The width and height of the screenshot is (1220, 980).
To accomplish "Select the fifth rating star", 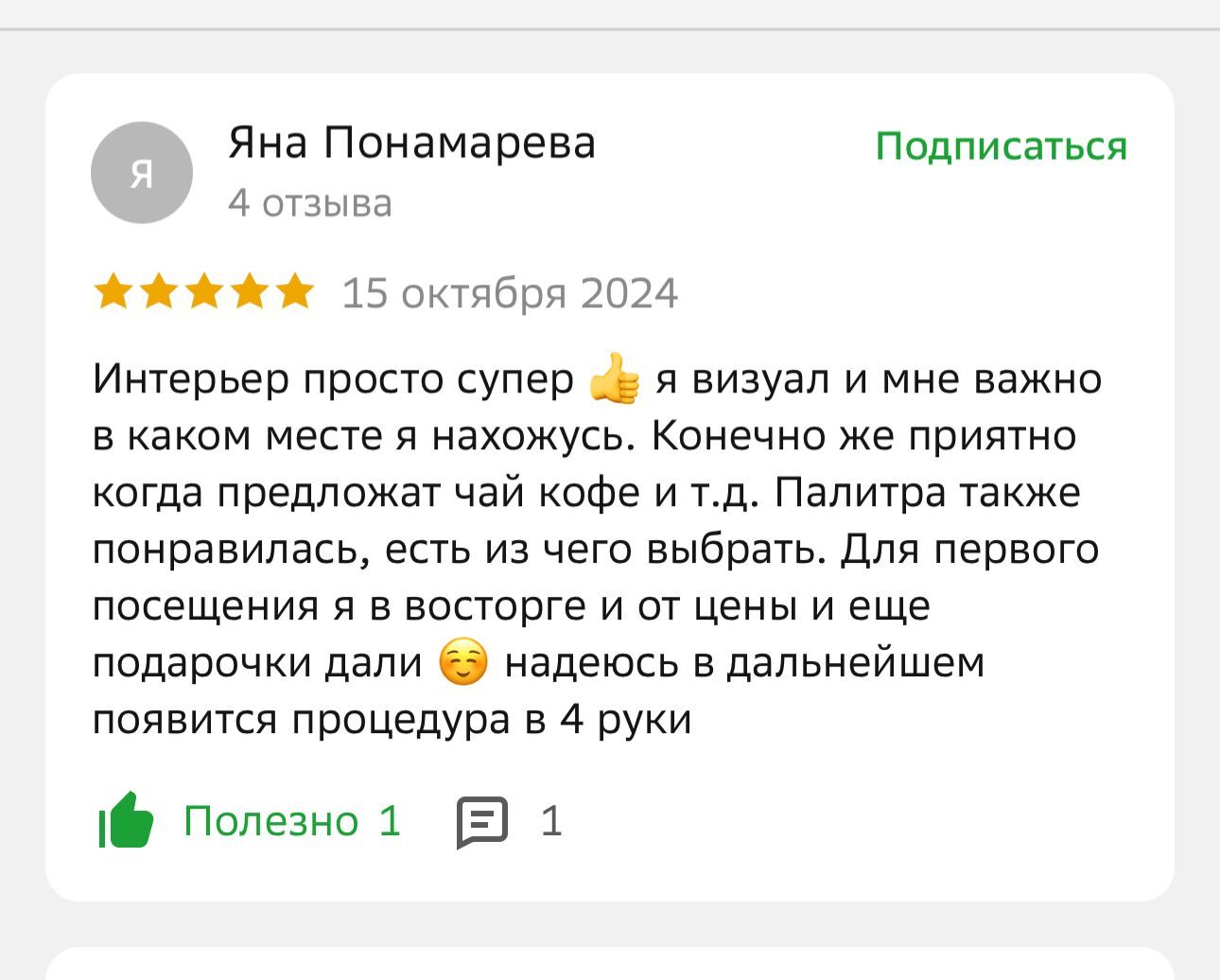I will (x=295, y=292).
